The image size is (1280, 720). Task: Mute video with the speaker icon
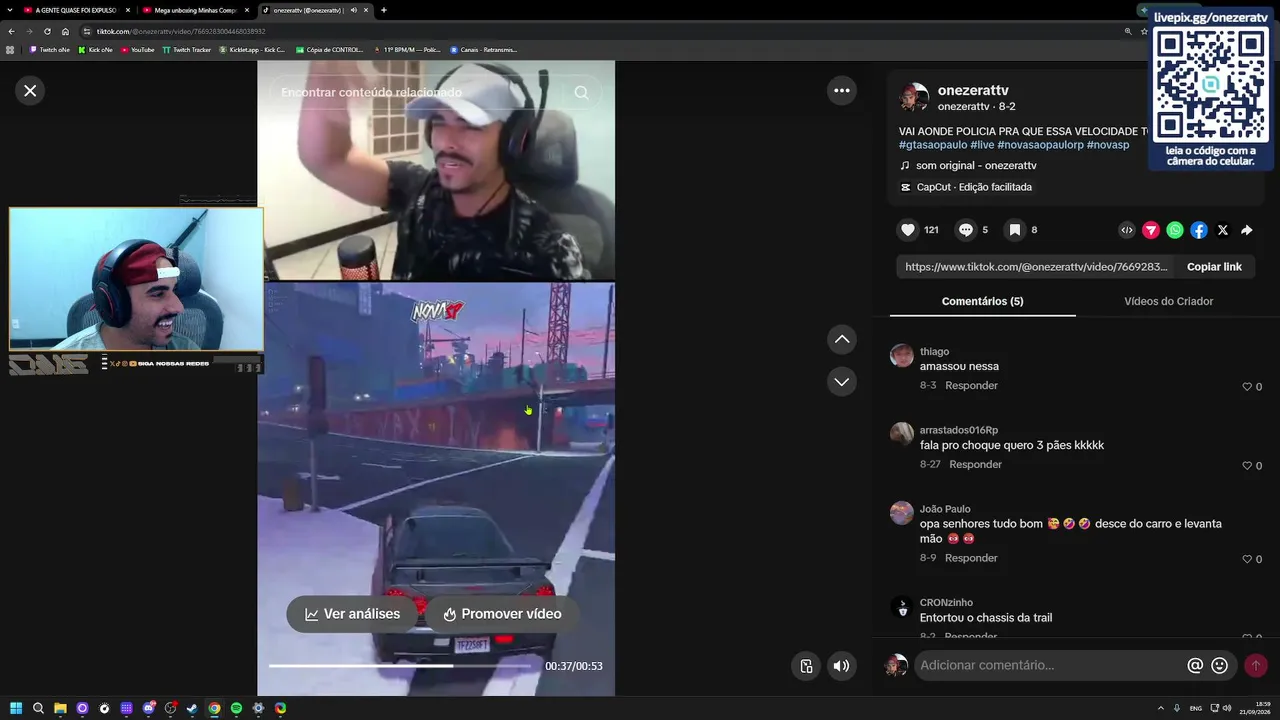pos(842,666)
